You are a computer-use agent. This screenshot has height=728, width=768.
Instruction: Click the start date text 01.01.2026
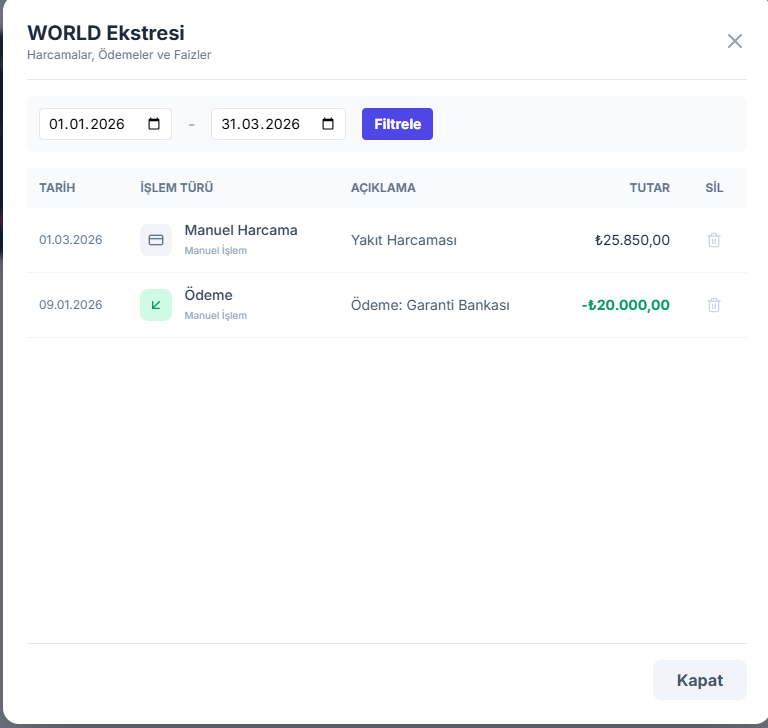tap(87, 124)
